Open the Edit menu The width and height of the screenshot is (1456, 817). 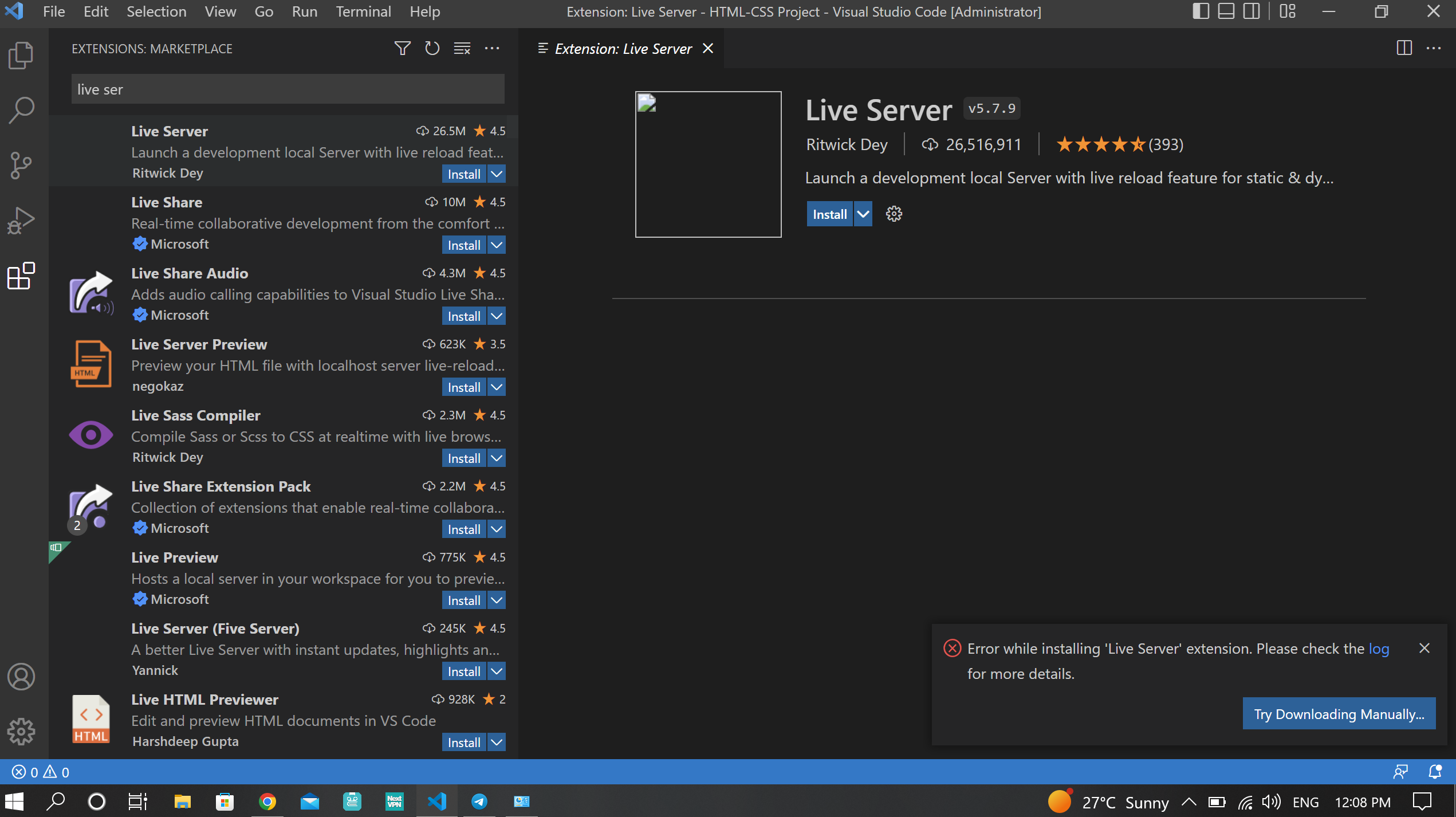(96, 11)
